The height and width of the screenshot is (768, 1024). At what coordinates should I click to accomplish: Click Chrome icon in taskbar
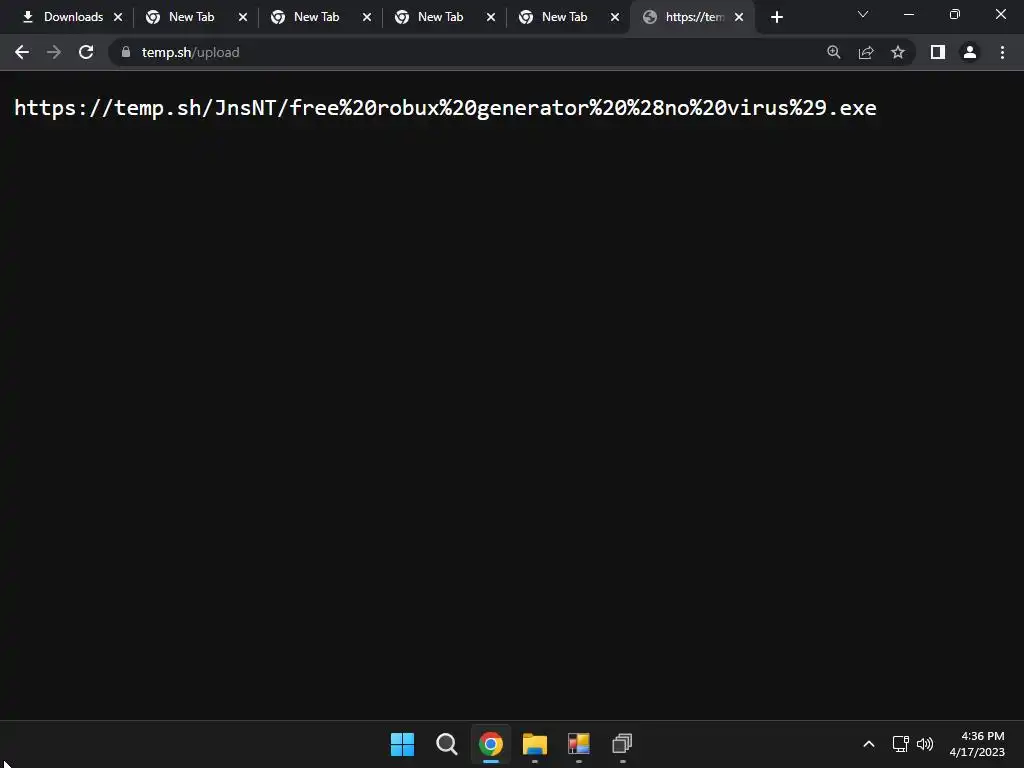tap(490, 744)
